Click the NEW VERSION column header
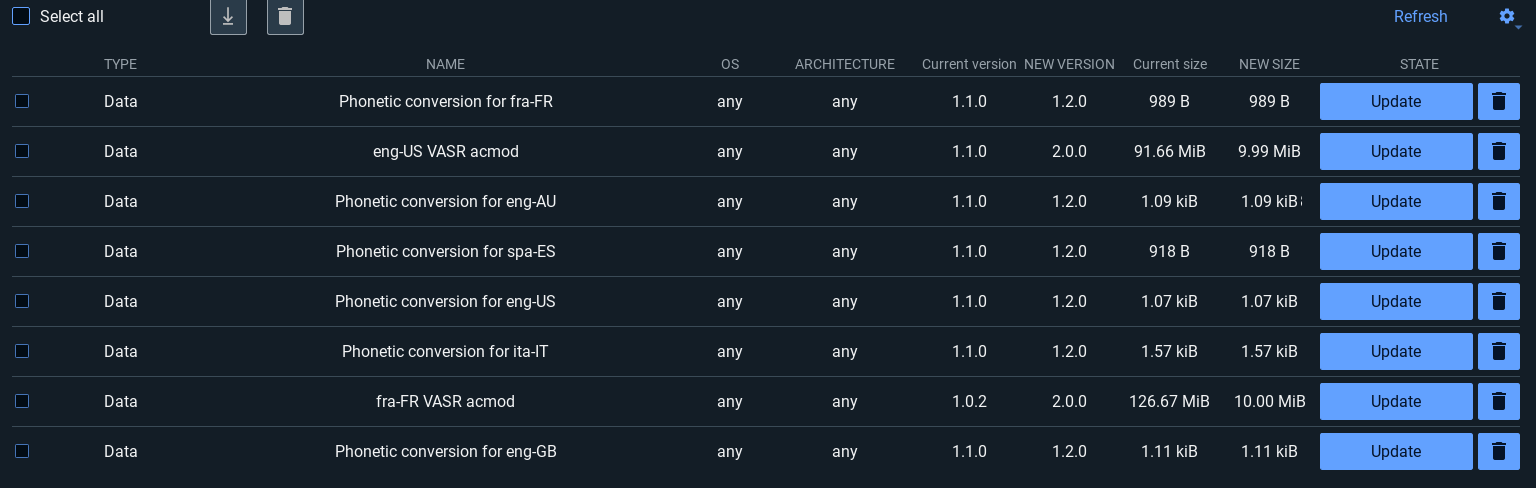The width and height of the screenshot is (1536, 488). click(1069, 64)
